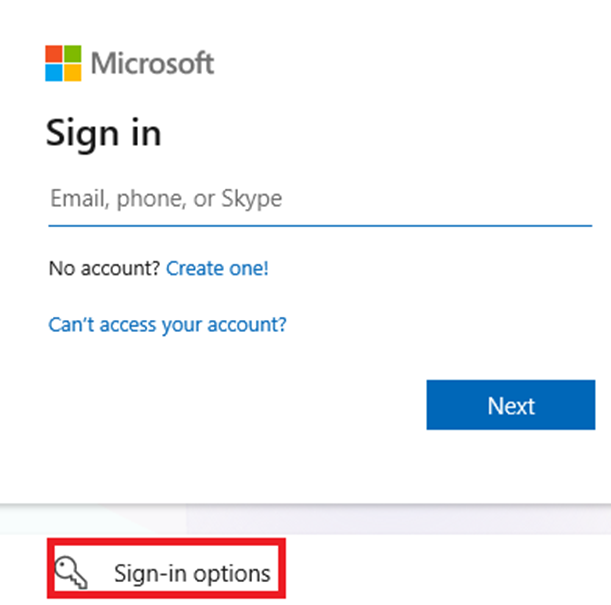Click the Sign in heading

coord(103,133)
